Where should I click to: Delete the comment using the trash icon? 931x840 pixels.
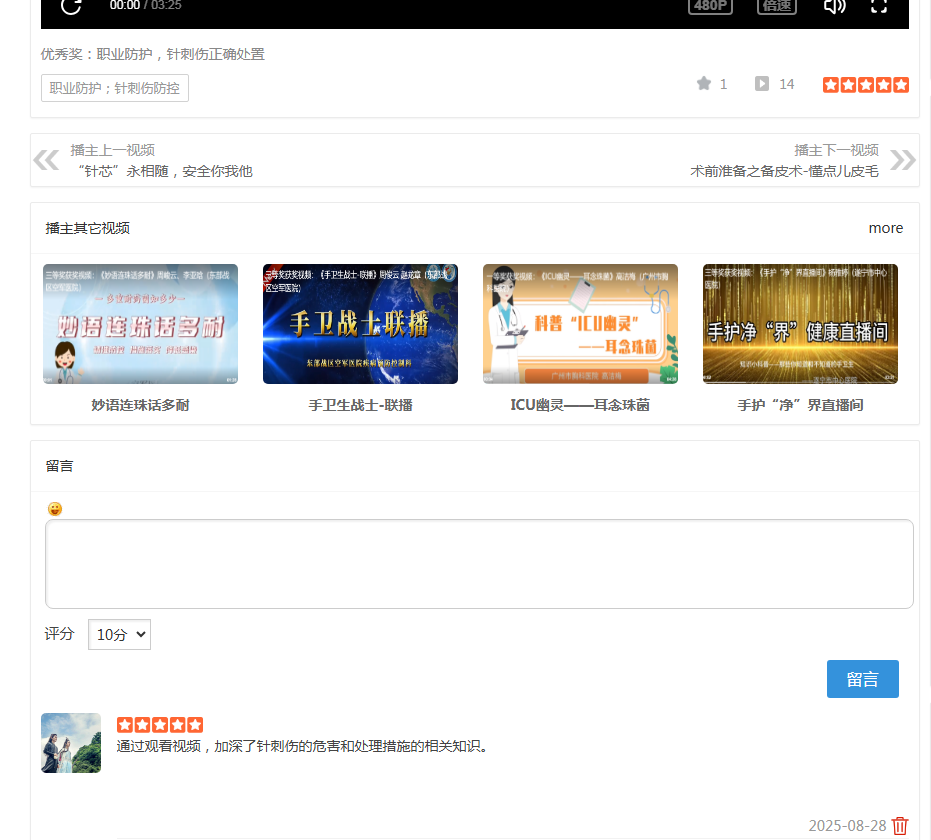pos(900,826)
